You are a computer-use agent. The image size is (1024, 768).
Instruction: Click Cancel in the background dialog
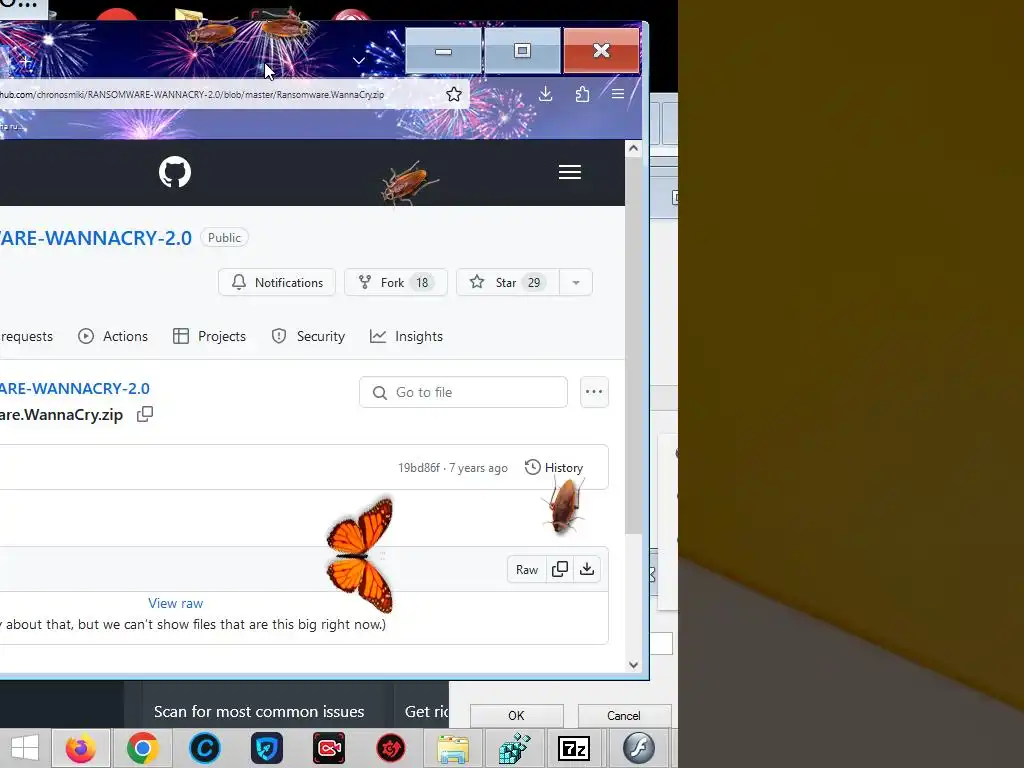pos(624,716)
